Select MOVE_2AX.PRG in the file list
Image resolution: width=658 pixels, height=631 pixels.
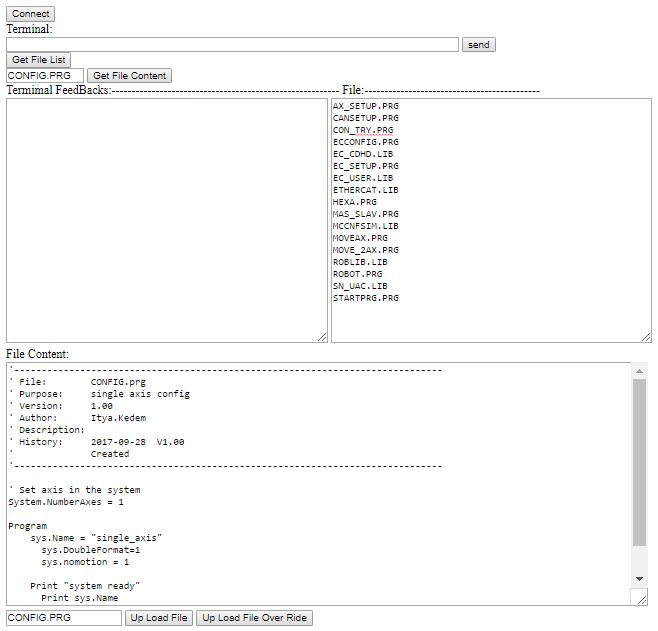click(366, 250)
